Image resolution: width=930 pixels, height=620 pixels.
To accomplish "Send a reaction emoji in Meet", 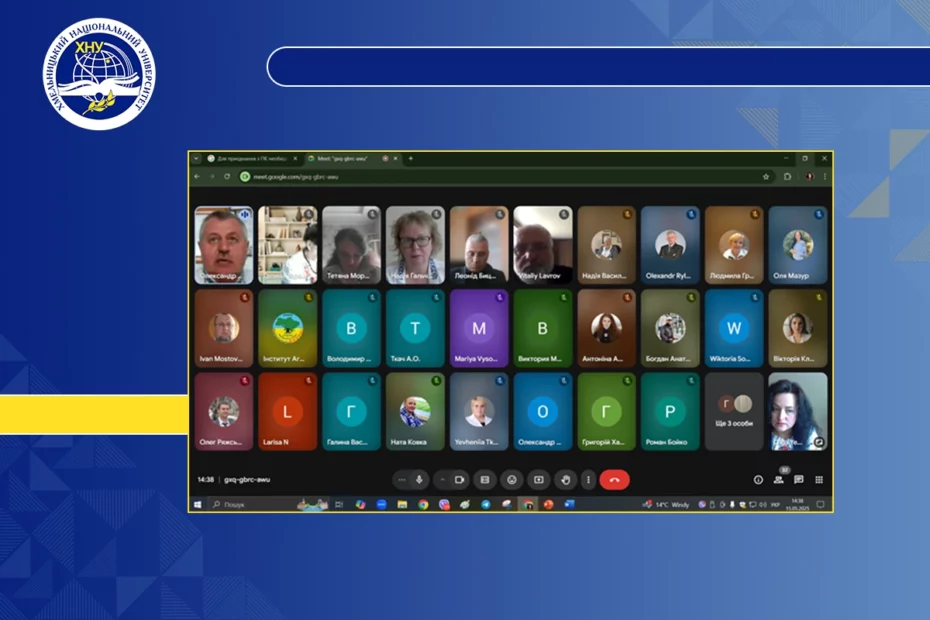I will 512,479.
